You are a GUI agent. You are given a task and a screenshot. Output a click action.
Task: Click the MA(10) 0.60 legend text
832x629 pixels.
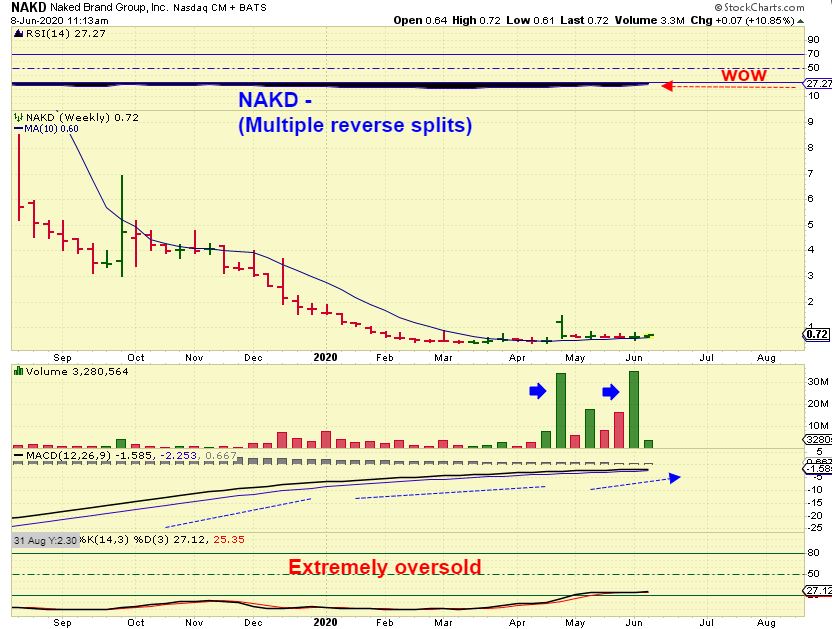tap(51, 128)
